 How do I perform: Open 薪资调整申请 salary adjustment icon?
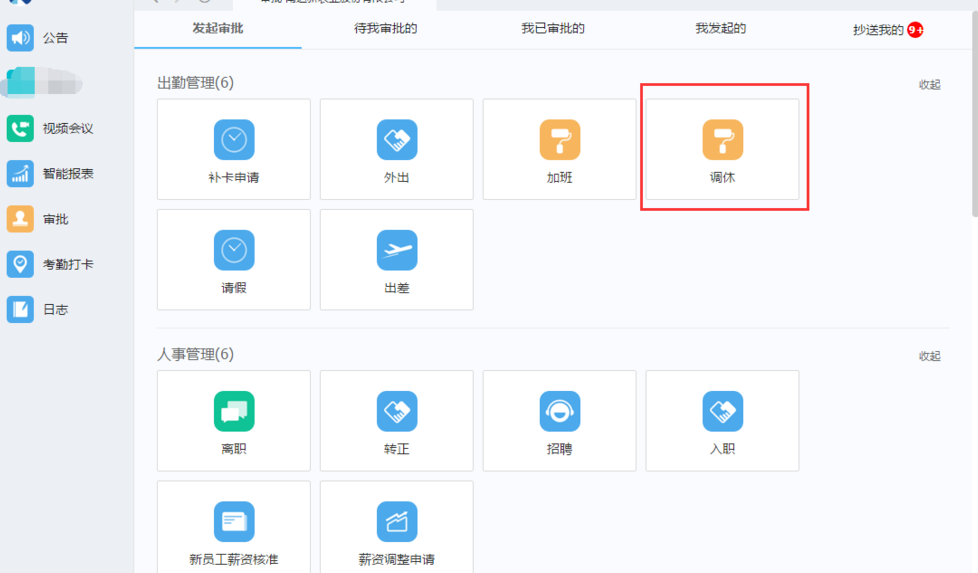[397, 522]
